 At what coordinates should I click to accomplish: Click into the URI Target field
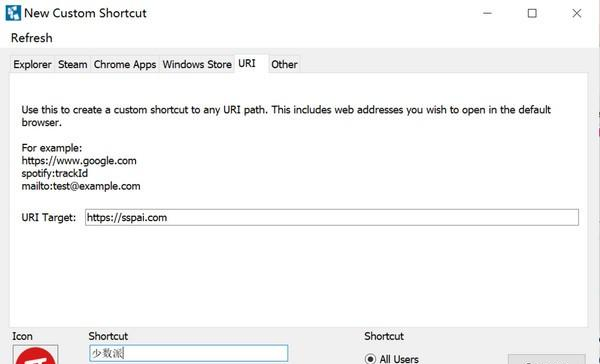coord(332,217)
